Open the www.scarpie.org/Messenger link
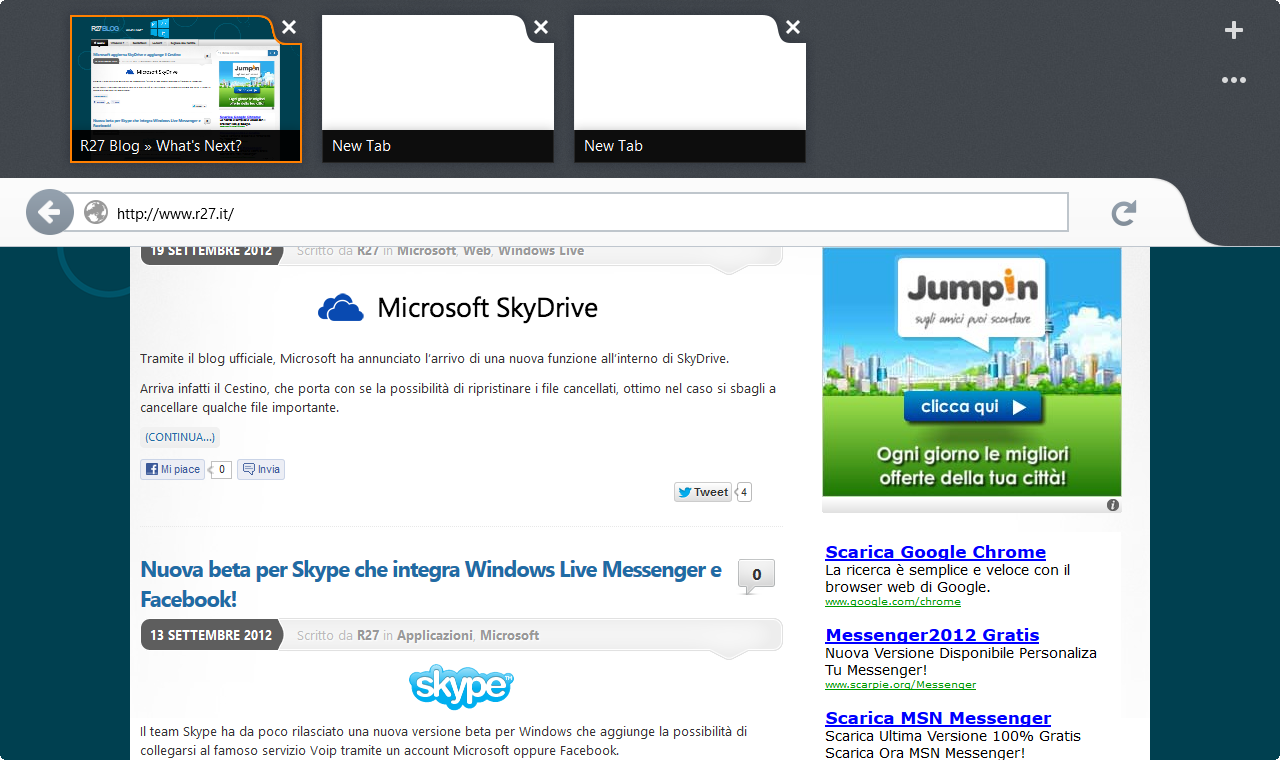Screen dimensions: 1280x760 click(x=901, y=685)
